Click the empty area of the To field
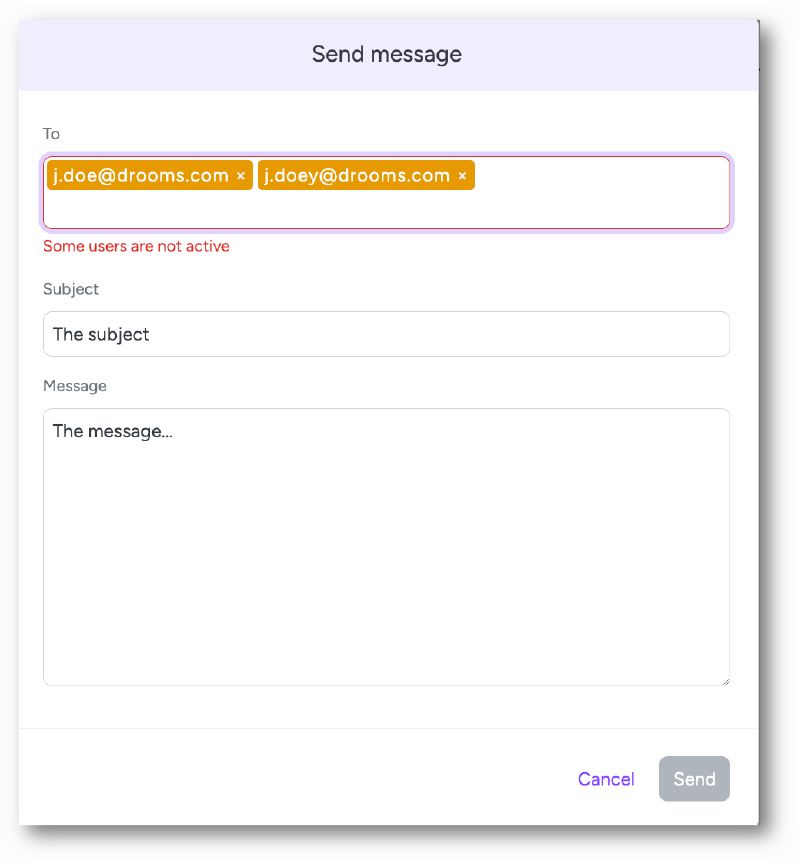The width and height of the screenshot is (798, 863). (x=386, y=210)
